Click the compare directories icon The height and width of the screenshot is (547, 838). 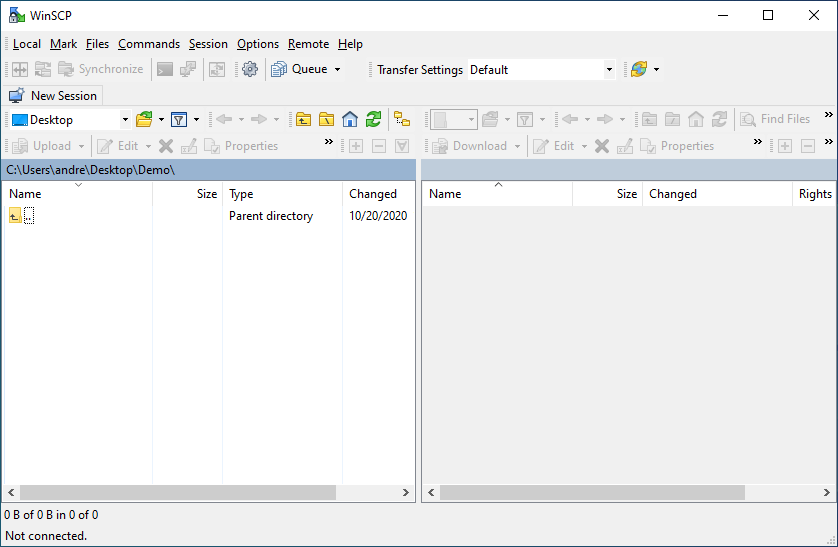click(20, 69)
